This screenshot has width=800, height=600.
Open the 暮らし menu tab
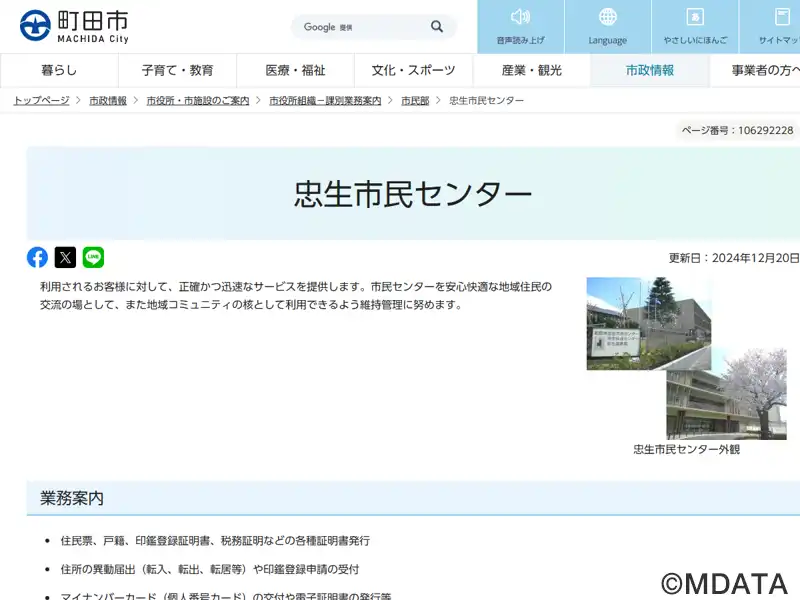pyautogui.click(x=59, y=70)
